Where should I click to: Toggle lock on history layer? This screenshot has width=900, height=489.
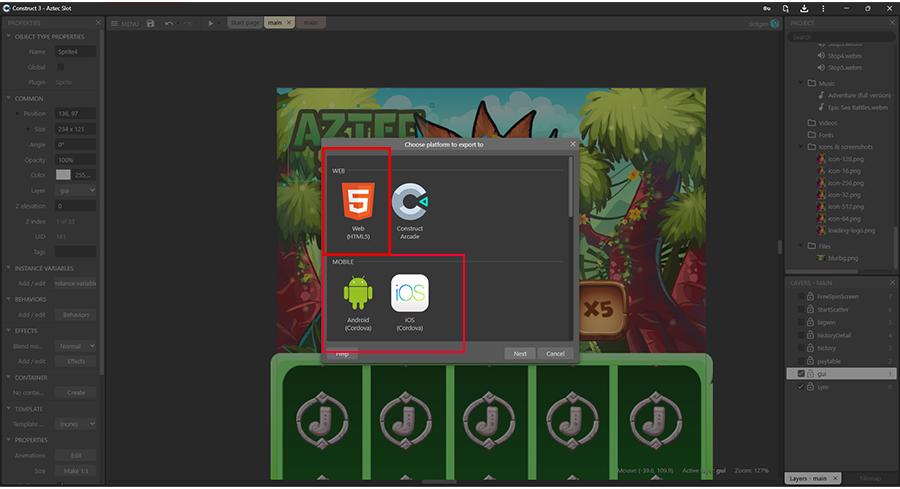click(x=810, y=348)
